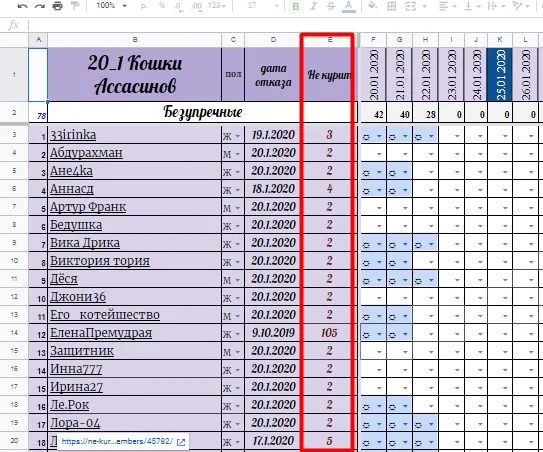Open the ЕленаПремудрая profile link
Image resolution: width=543 pixels, height=452 pixels.
coord(101,333)
